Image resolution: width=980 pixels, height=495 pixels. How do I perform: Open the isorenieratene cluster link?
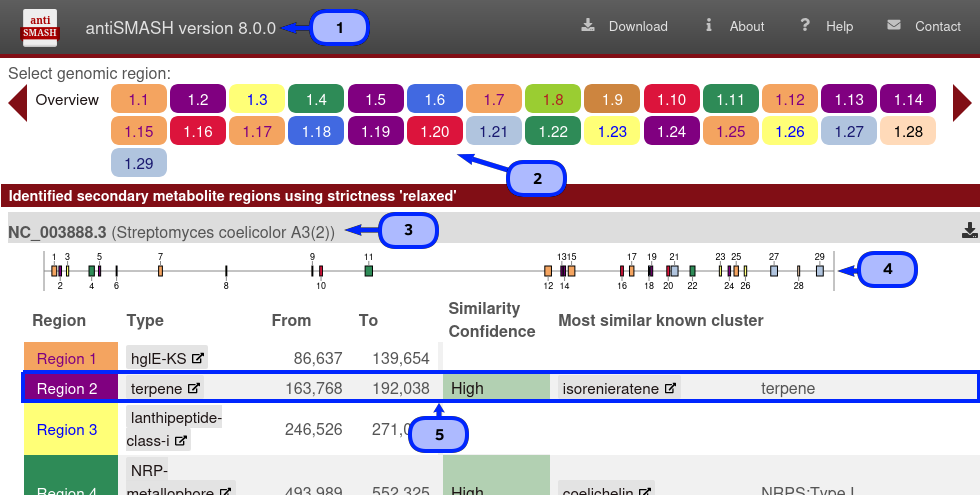pyautogui.click(x=619, y=388)
